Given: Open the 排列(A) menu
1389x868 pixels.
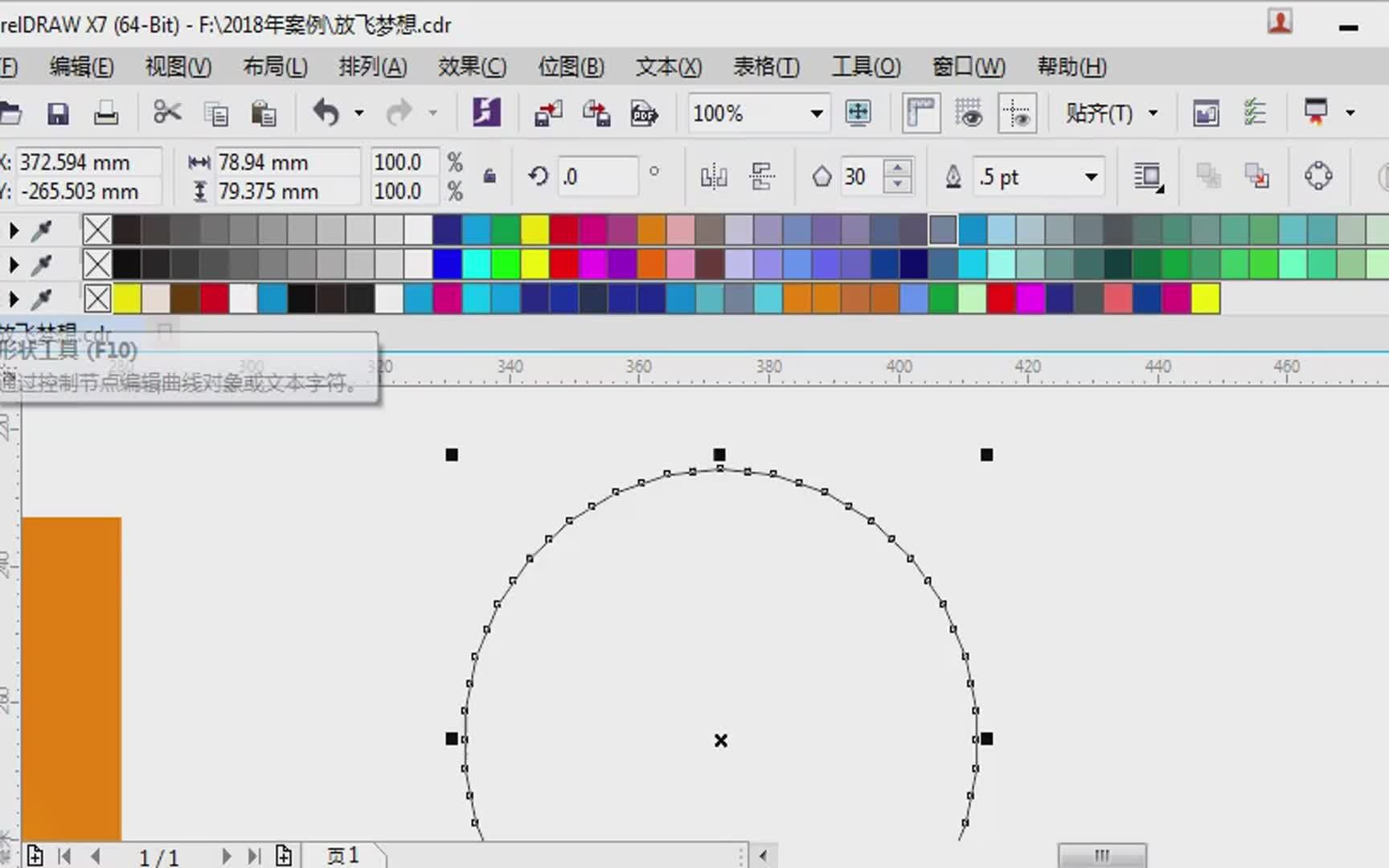Looking at the screenshot, I should click(372, 67).
